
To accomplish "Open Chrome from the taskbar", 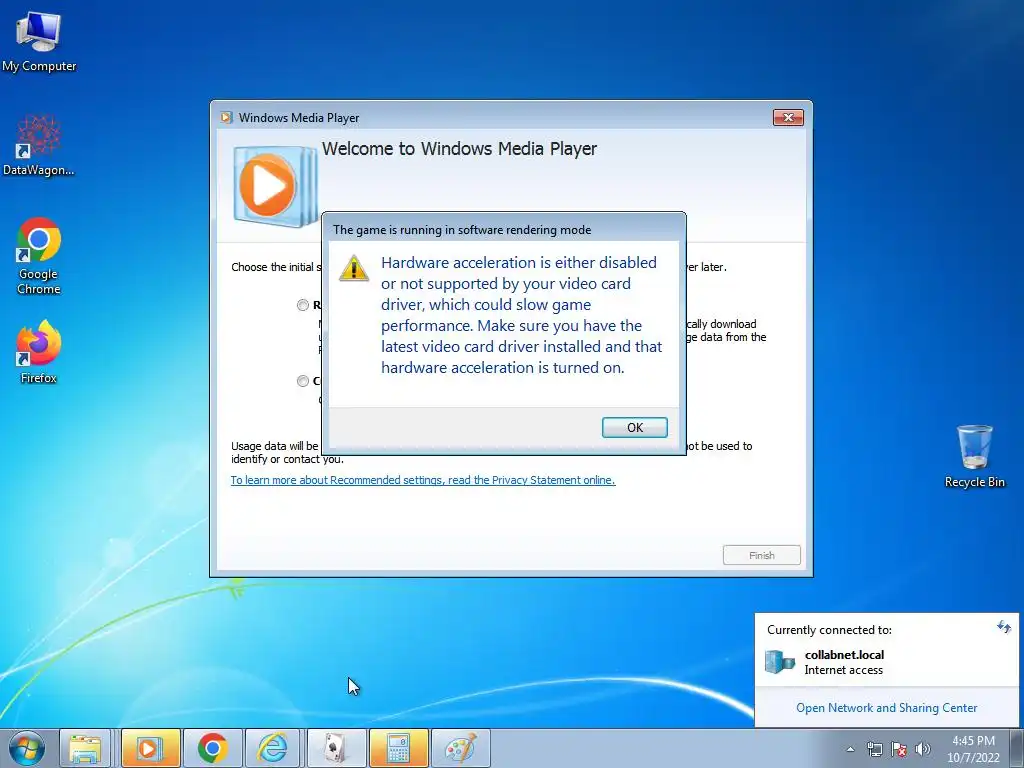I will click(212, 748).
